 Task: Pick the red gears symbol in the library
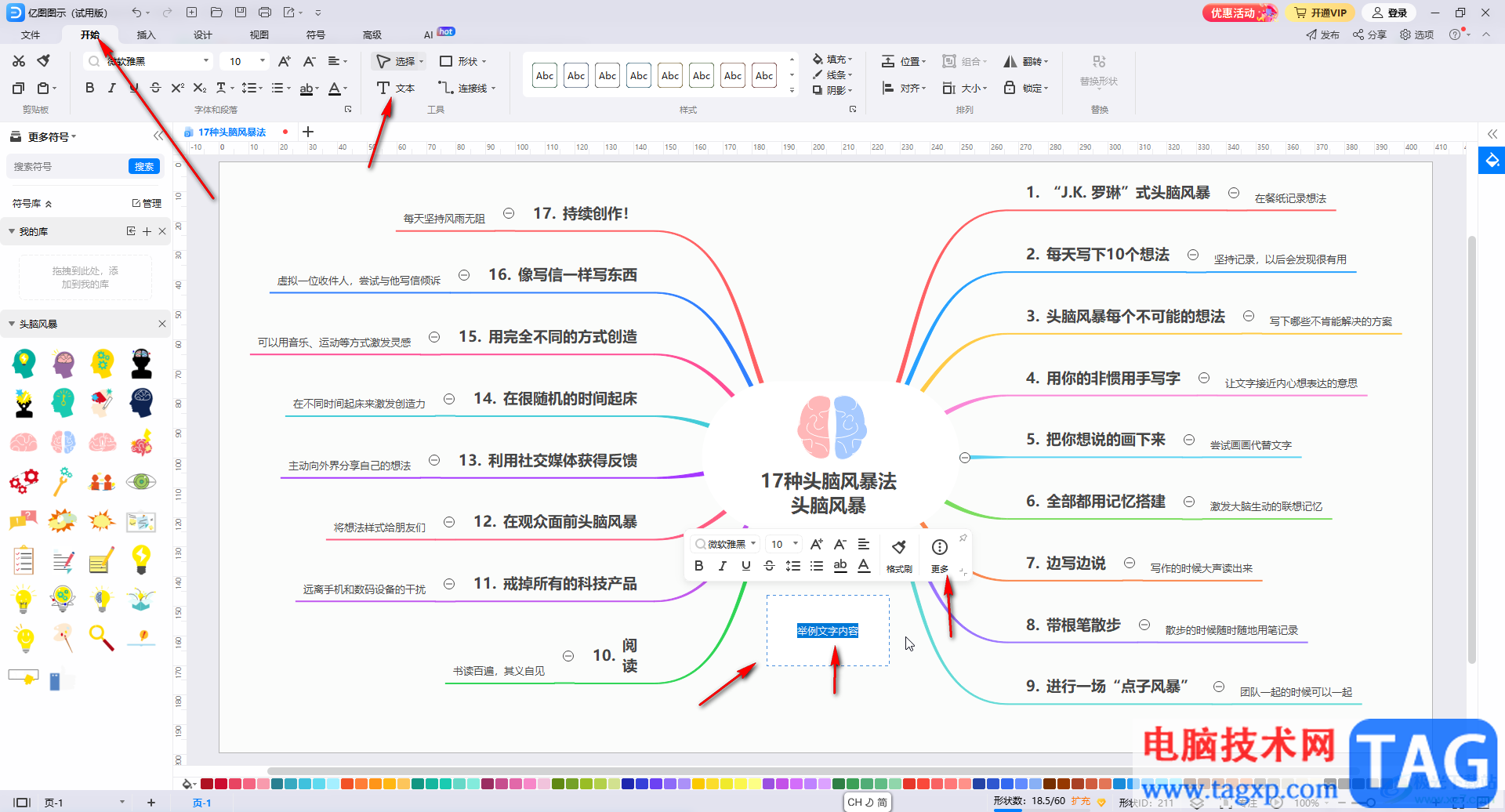[x=24, y=481]
